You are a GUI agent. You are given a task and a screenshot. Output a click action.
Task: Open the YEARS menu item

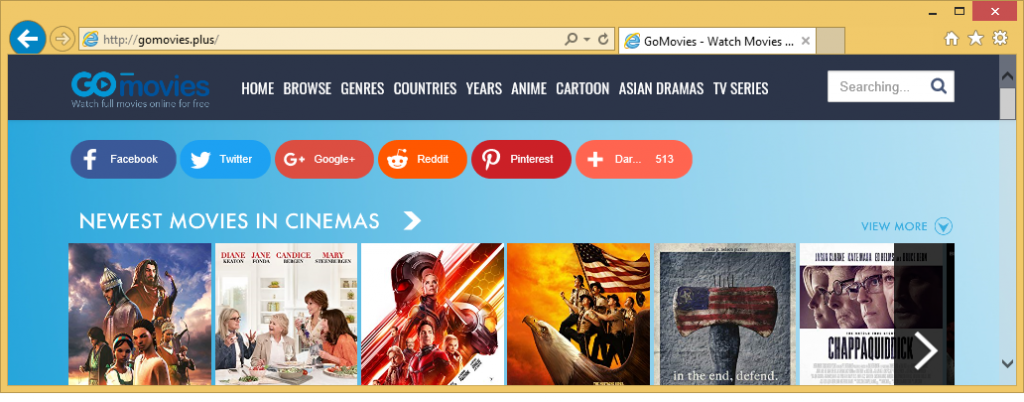click(484, 88)
